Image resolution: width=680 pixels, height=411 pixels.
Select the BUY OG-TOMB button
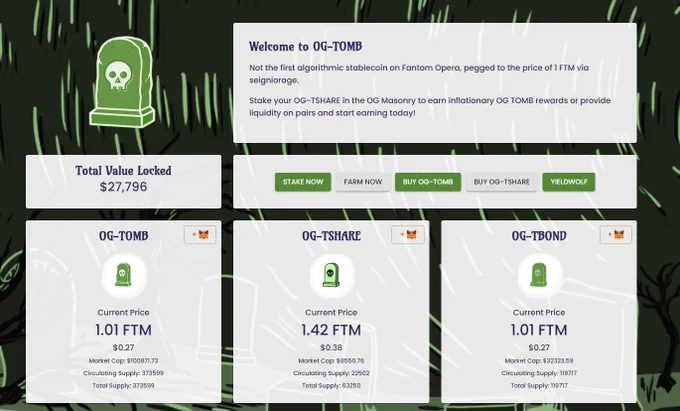pyautogui.click(x=428, y=182)
